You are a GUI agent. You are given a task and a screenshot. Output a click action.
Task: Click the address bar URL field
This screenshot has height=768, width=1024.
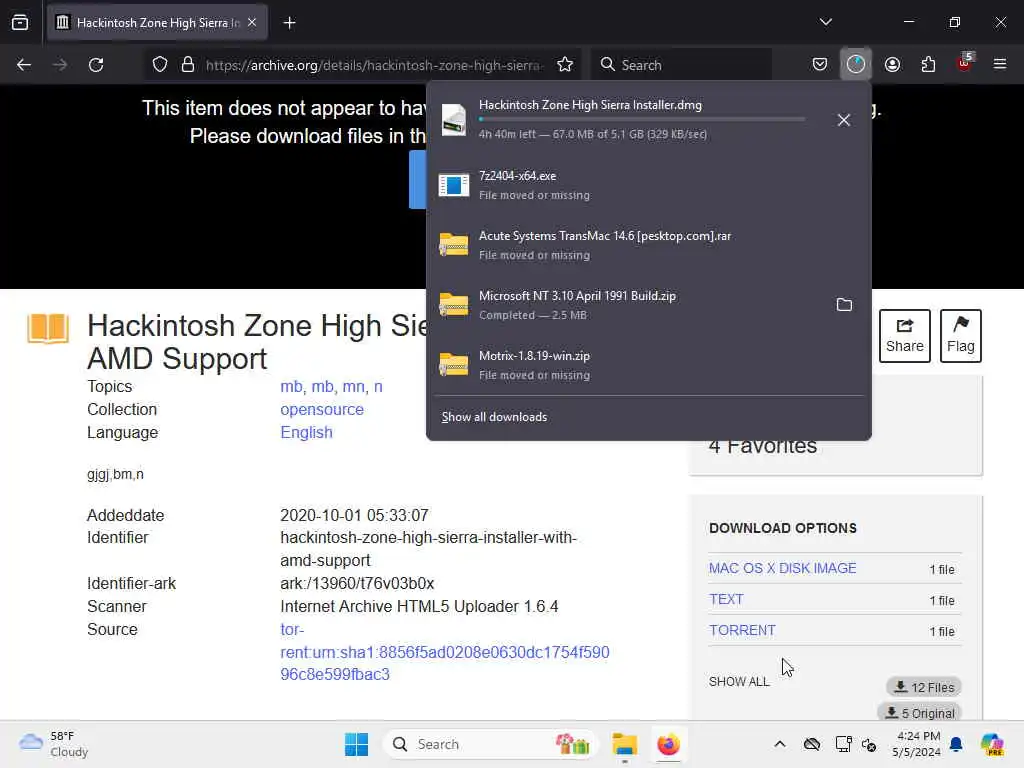pyautogui.click(x=374, y=65)
